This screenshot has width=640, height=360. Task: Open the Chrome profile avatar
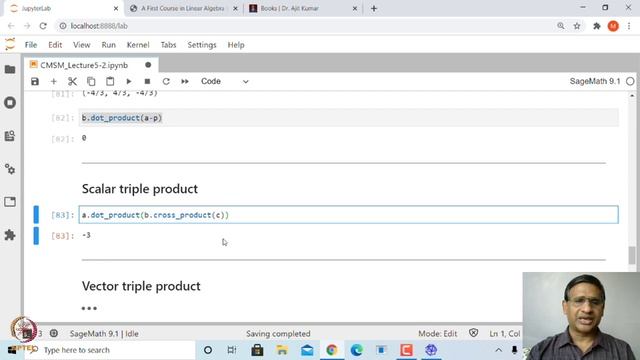point(613,26)
